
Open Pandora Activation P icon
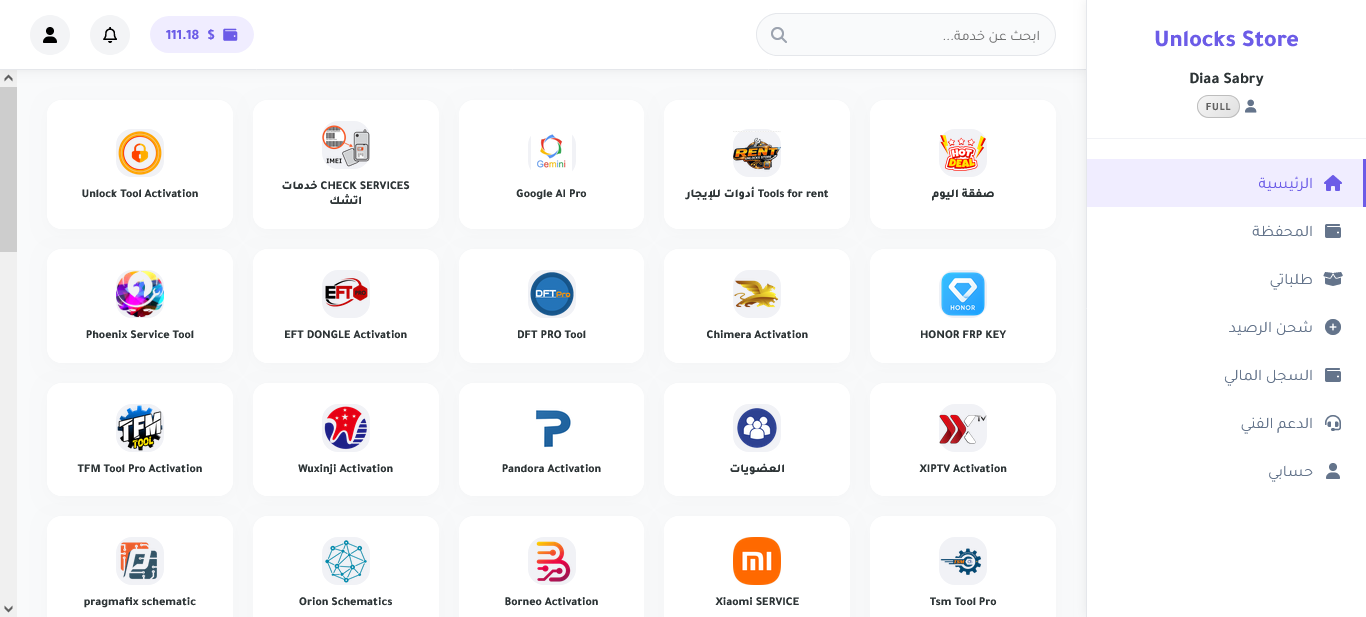552,428
